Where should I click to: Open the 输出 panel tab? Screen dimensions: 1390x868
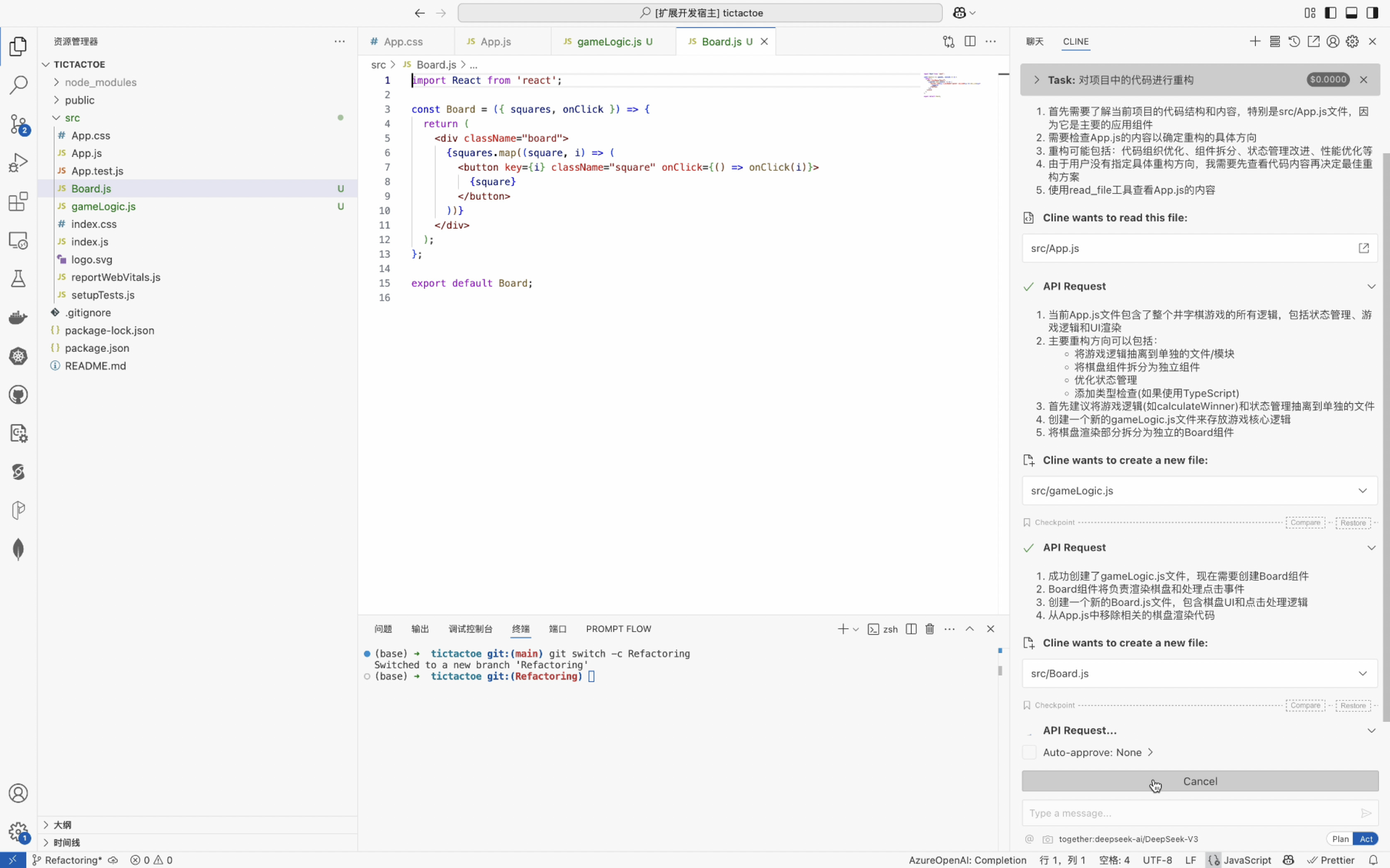coord(420,629)
